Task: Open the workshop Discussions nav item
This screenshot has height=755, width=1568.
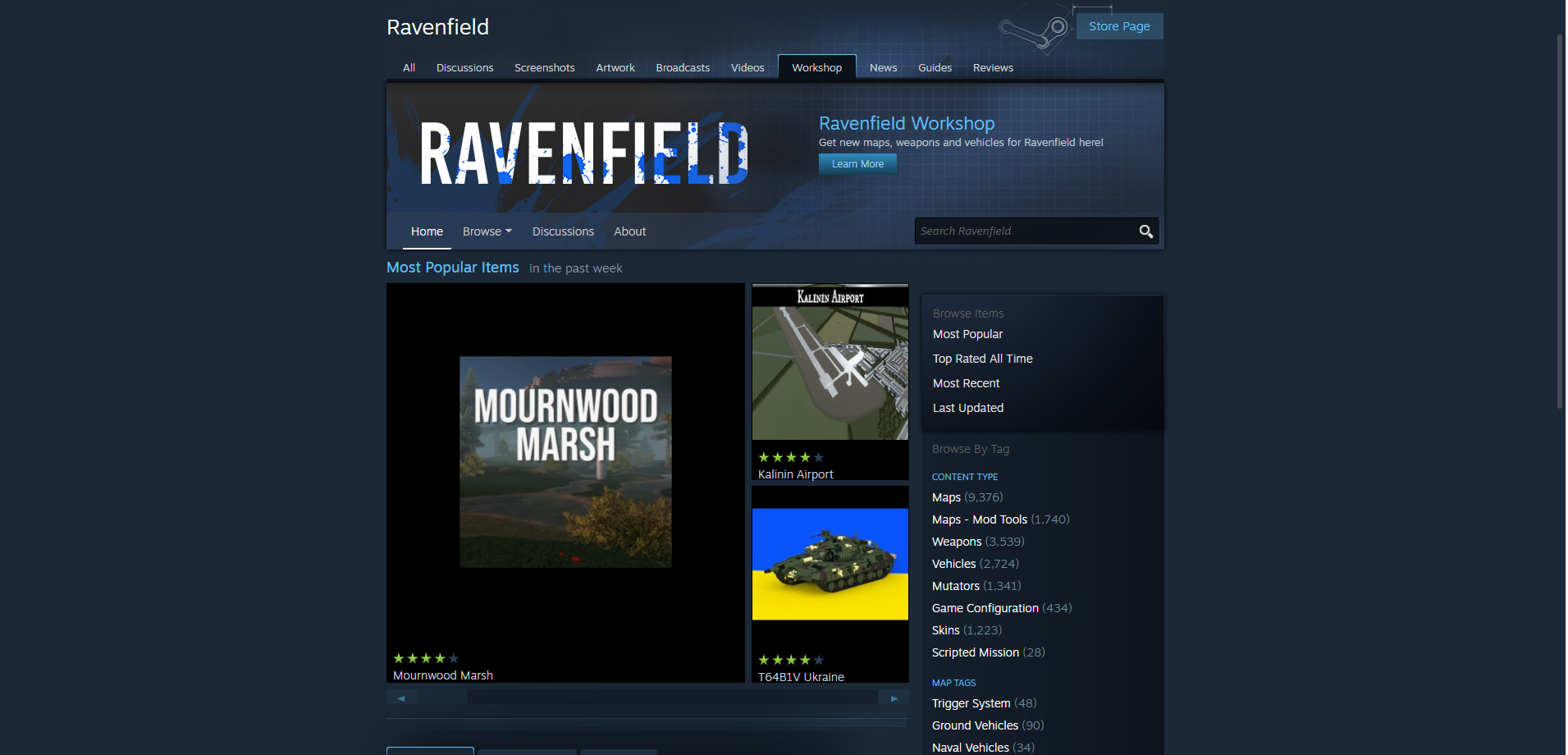Action: (x=563, y=231)
